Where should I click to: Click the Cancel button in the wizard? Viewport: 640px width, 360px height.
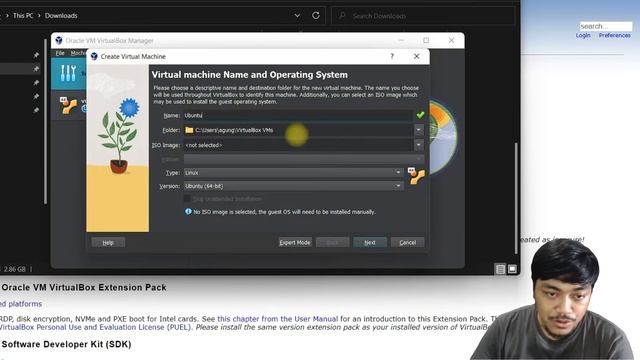407,242
